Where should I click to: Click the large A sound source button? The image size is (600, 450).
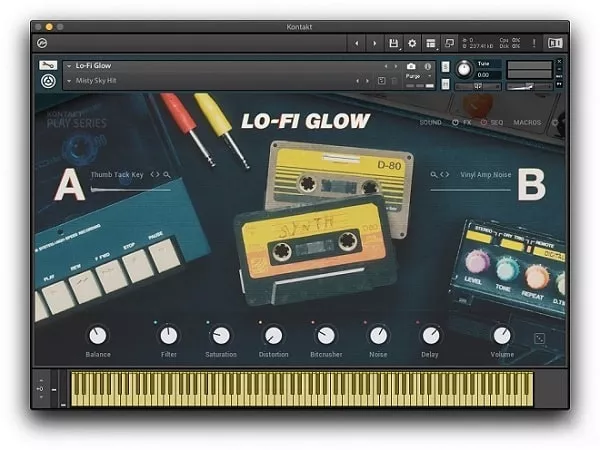tap(69, 185)
